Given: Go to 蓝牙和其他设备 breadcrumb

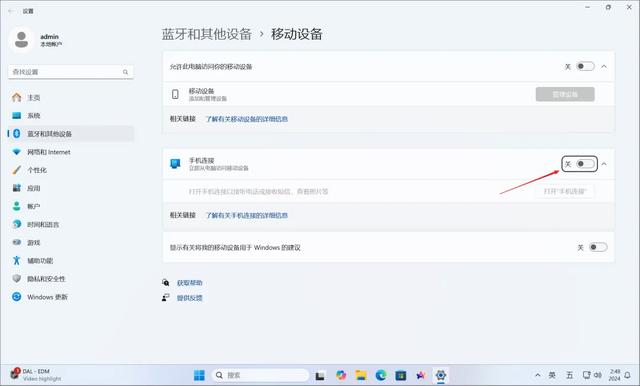Looking at the screenshot, I should click(x=207, y=34).
